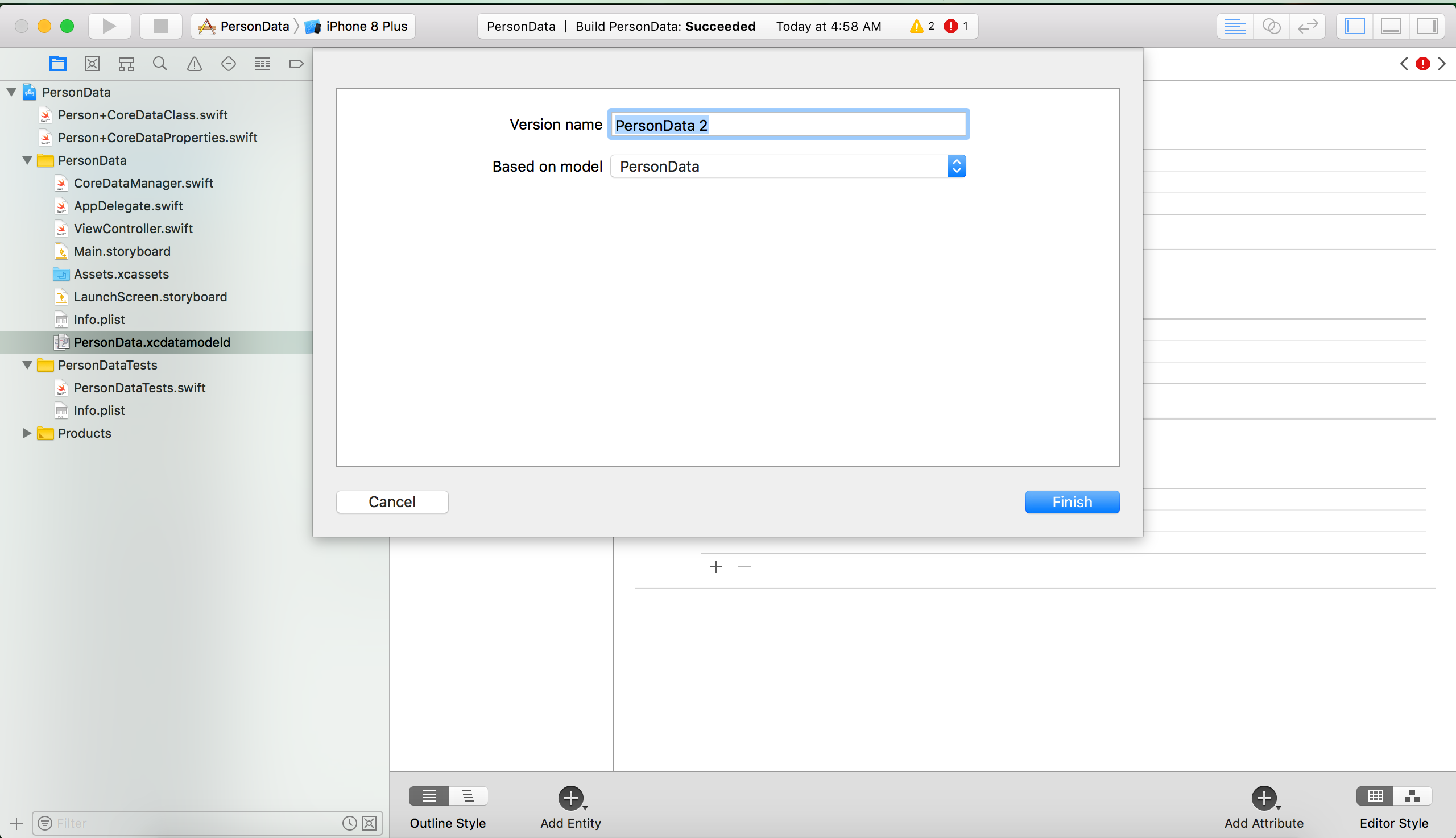Switch to the Version editor

point(1308,26)
